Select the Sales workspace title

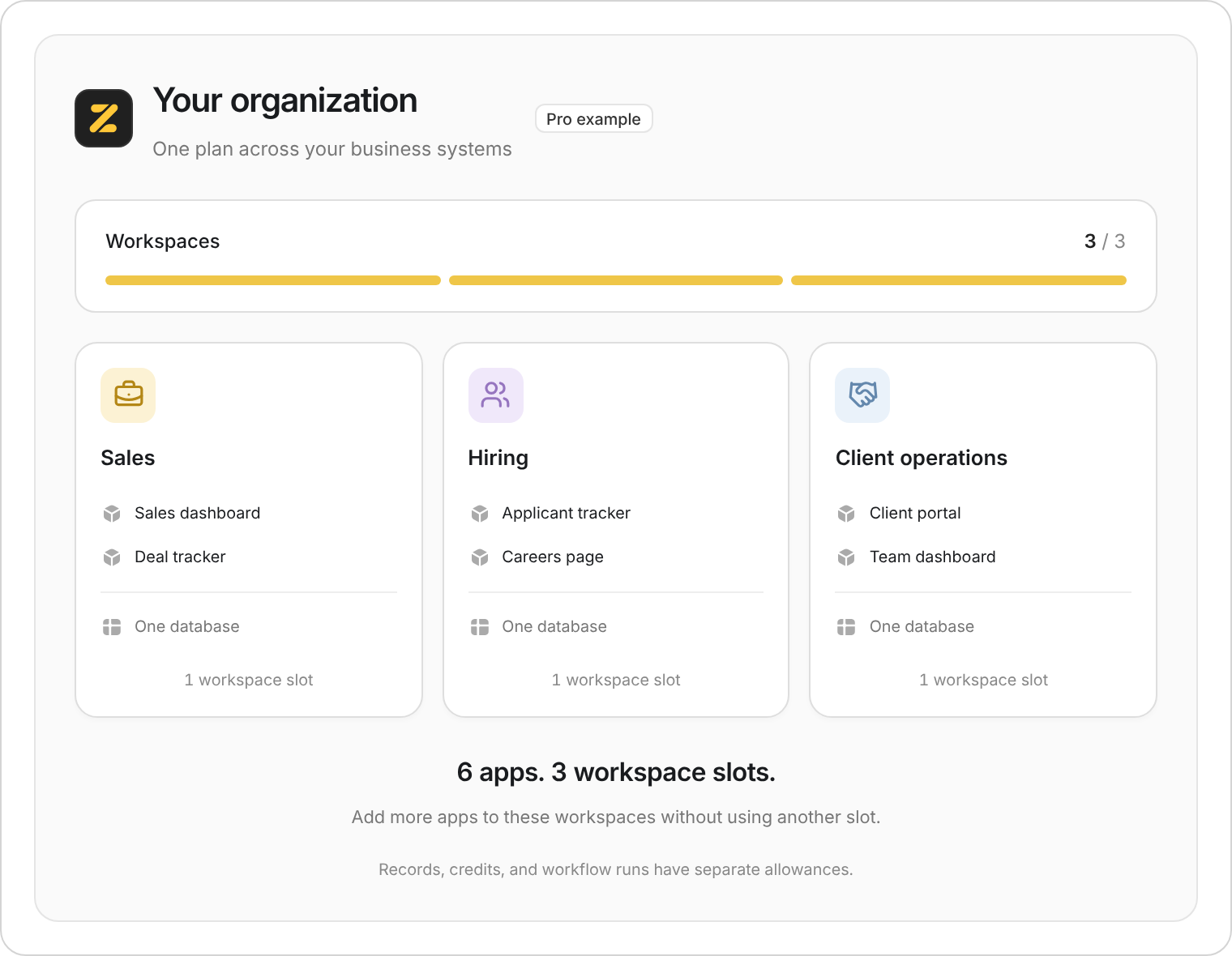128,458
